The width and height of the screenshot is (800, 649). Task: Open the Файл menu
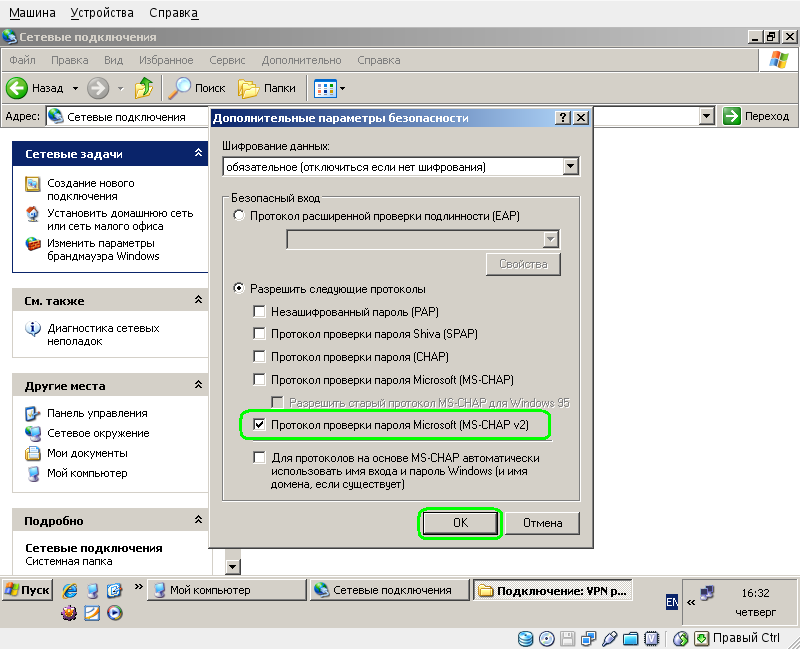[x=22, y=60]
